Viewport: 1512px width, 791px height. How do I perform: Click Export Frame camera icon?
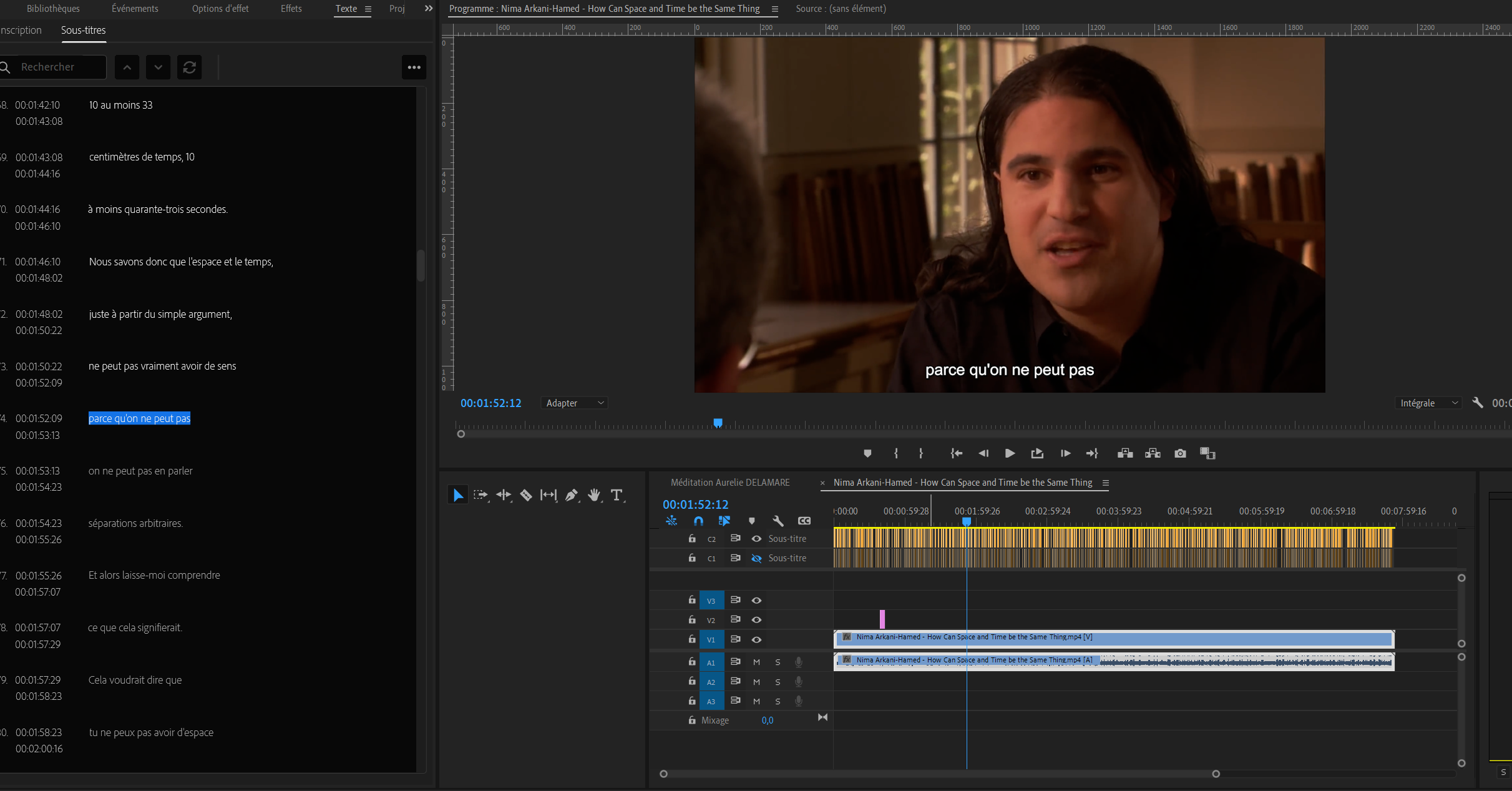point(1179,453)
